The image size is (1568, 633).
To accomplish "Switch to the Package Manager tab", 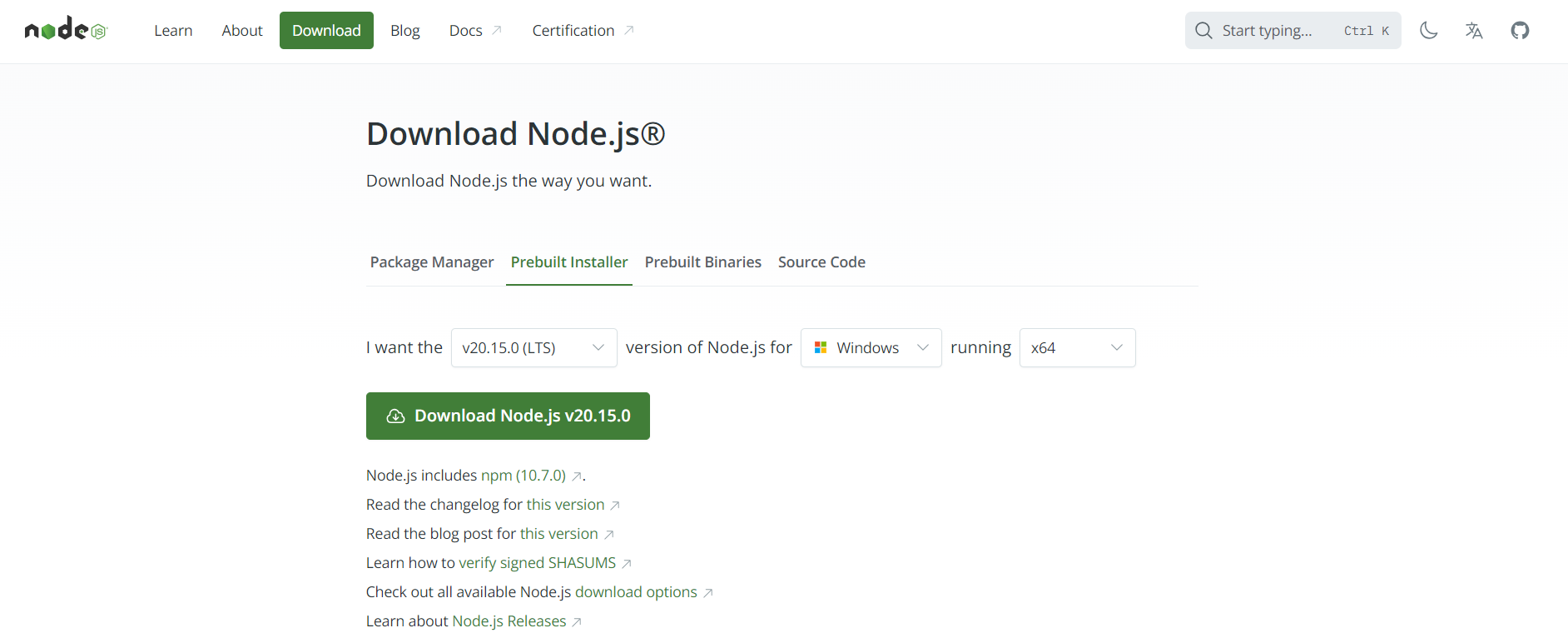I will [432, 262].
